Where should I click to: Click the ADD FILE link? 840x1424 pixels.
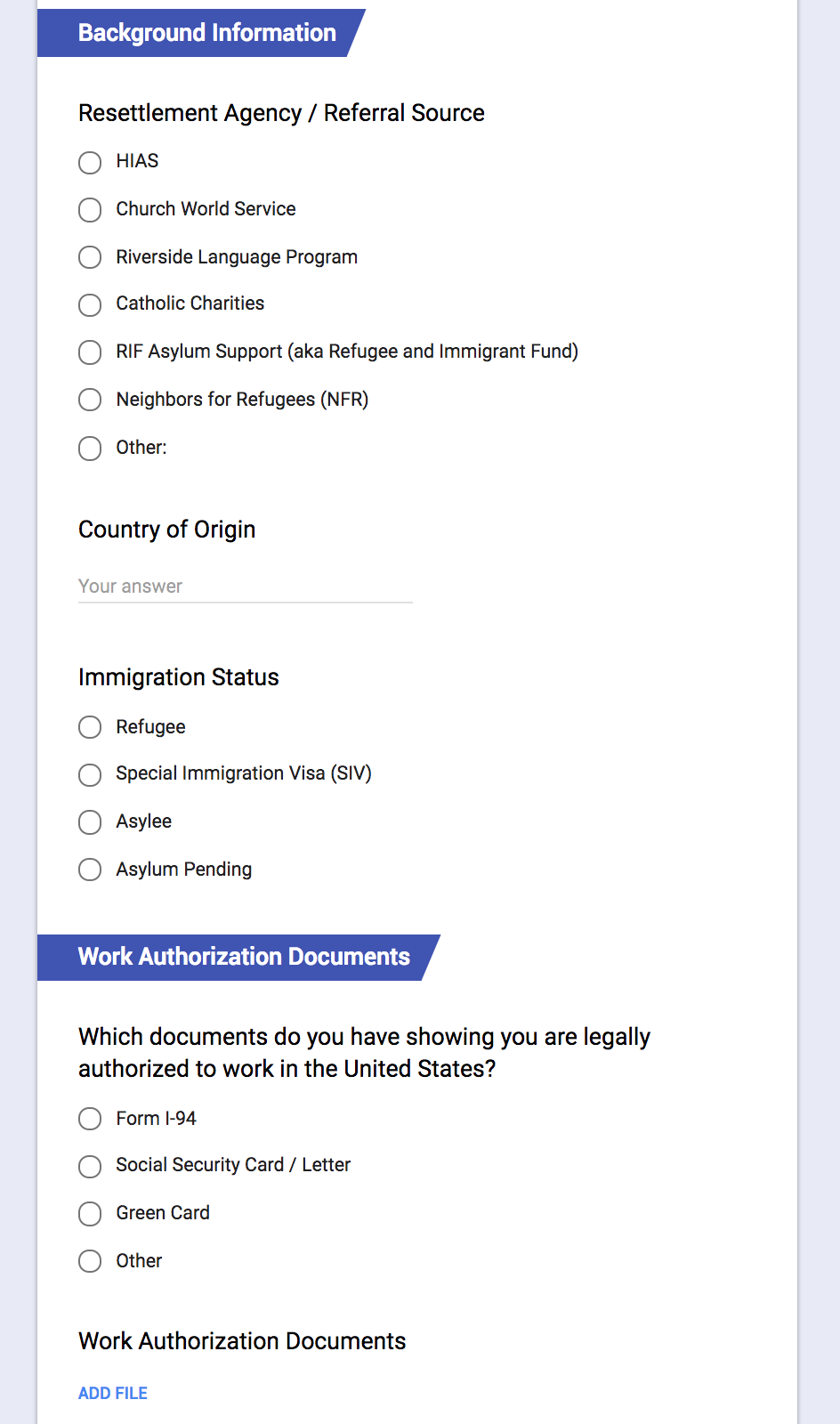[113, 1394]
